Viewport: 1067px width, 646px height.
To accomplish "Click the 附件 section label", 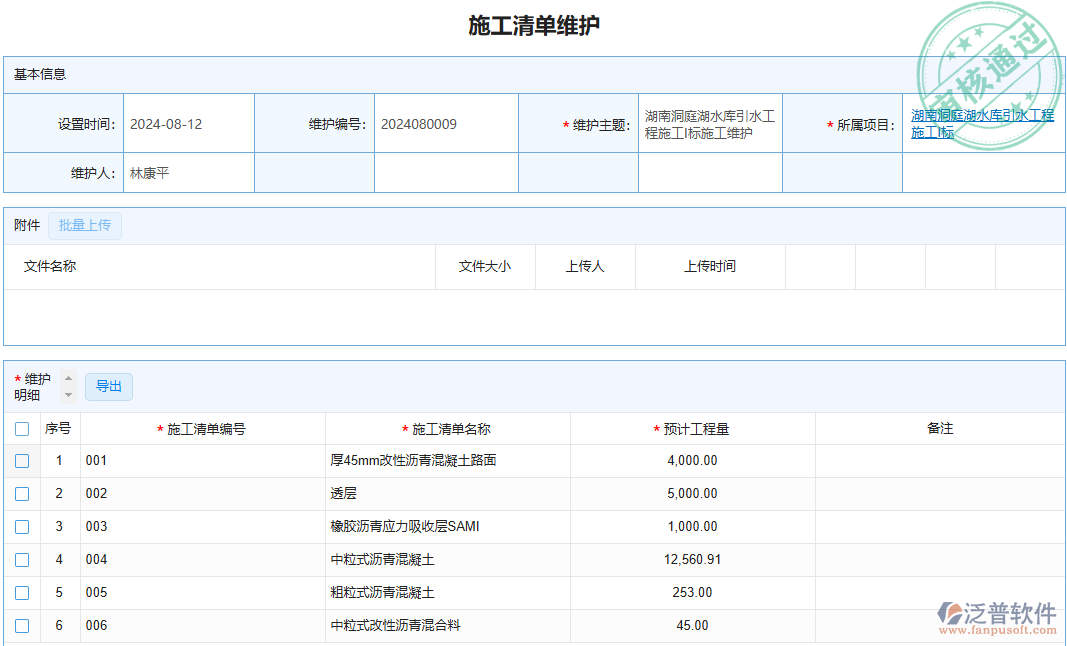I will [25, 225].
